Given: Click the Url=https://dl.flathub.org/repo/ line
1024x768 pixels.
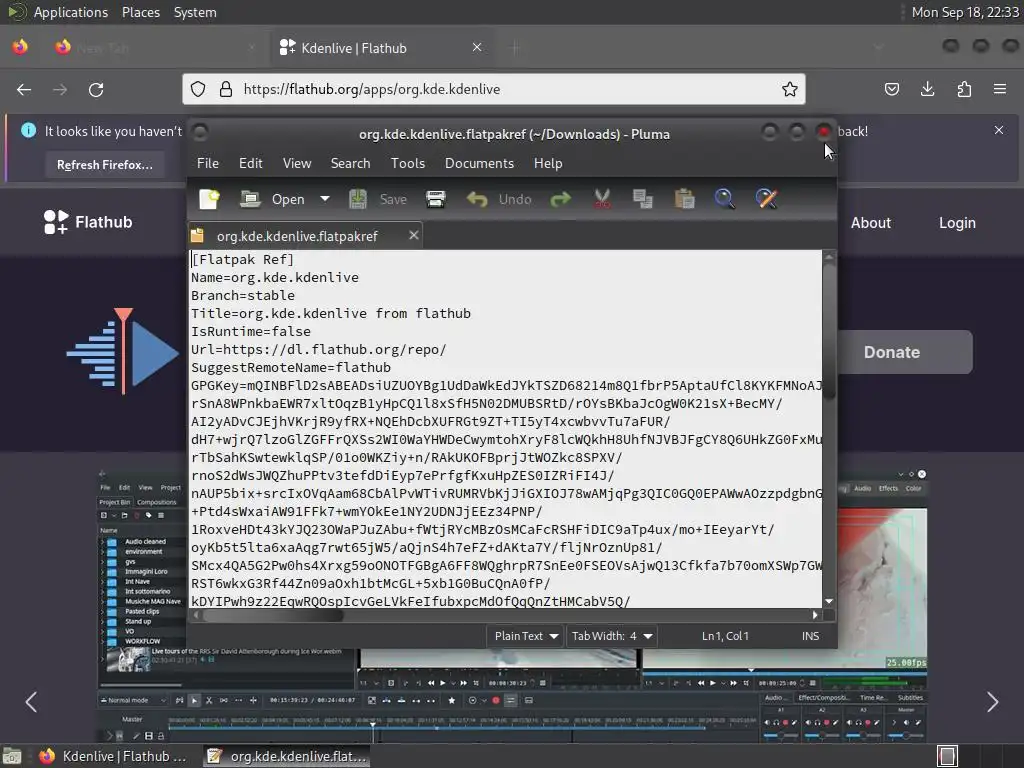Looking at the screenshot, I should (x=319, y=349).
